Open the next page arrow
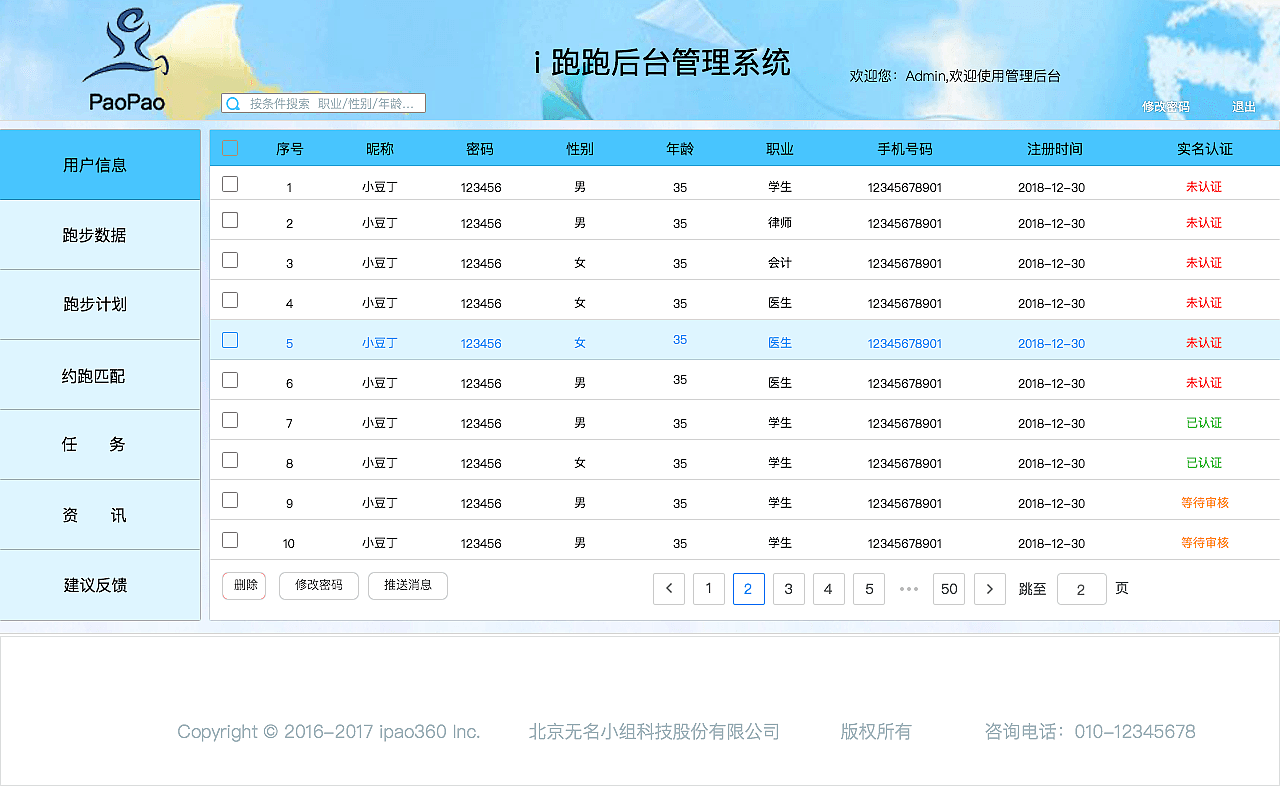1280x800 pixels. [x=989, y=589]
